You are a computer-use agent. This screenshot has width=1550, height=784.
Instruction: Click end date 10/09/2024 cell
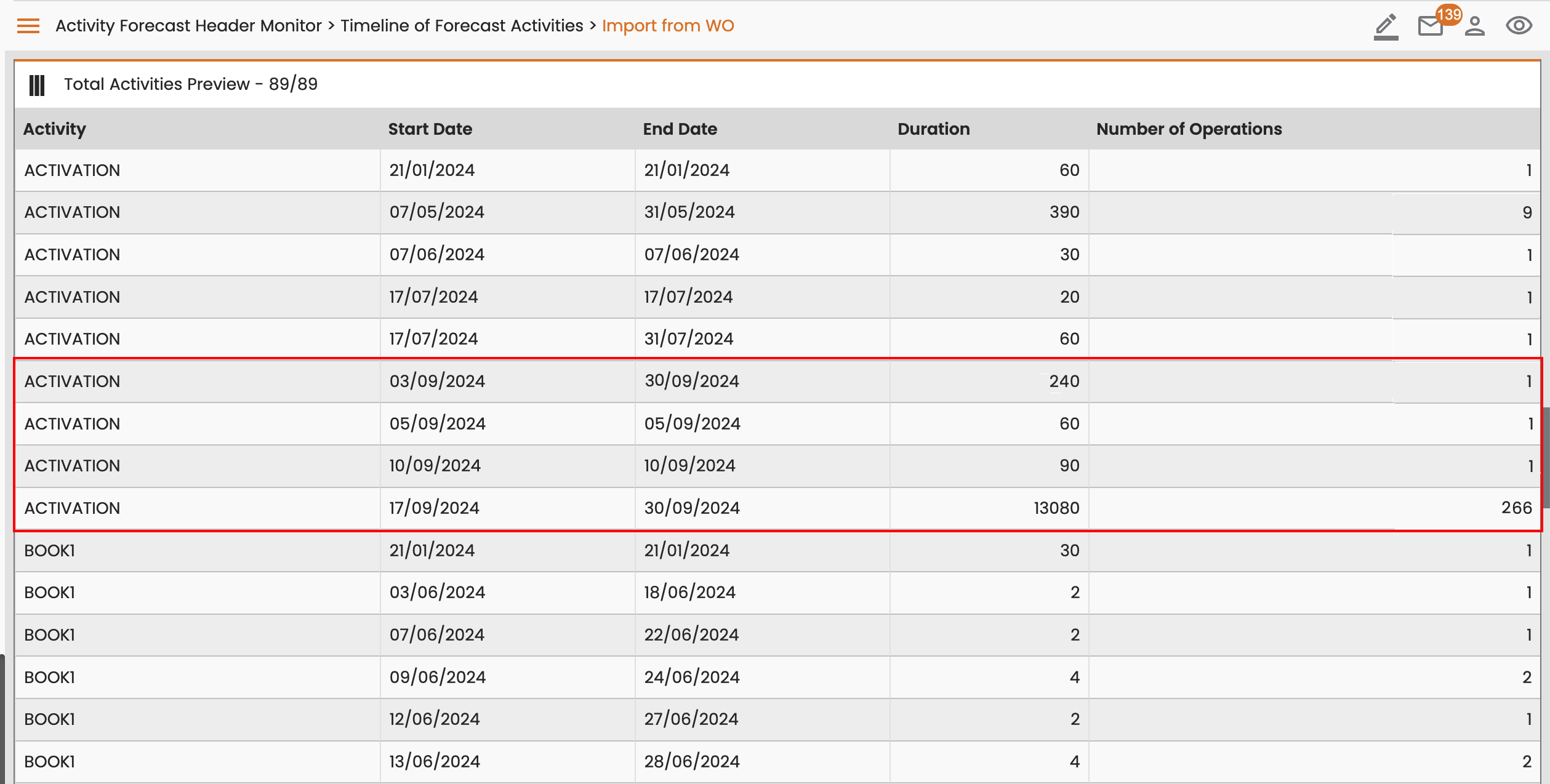[x=762, y=466]
